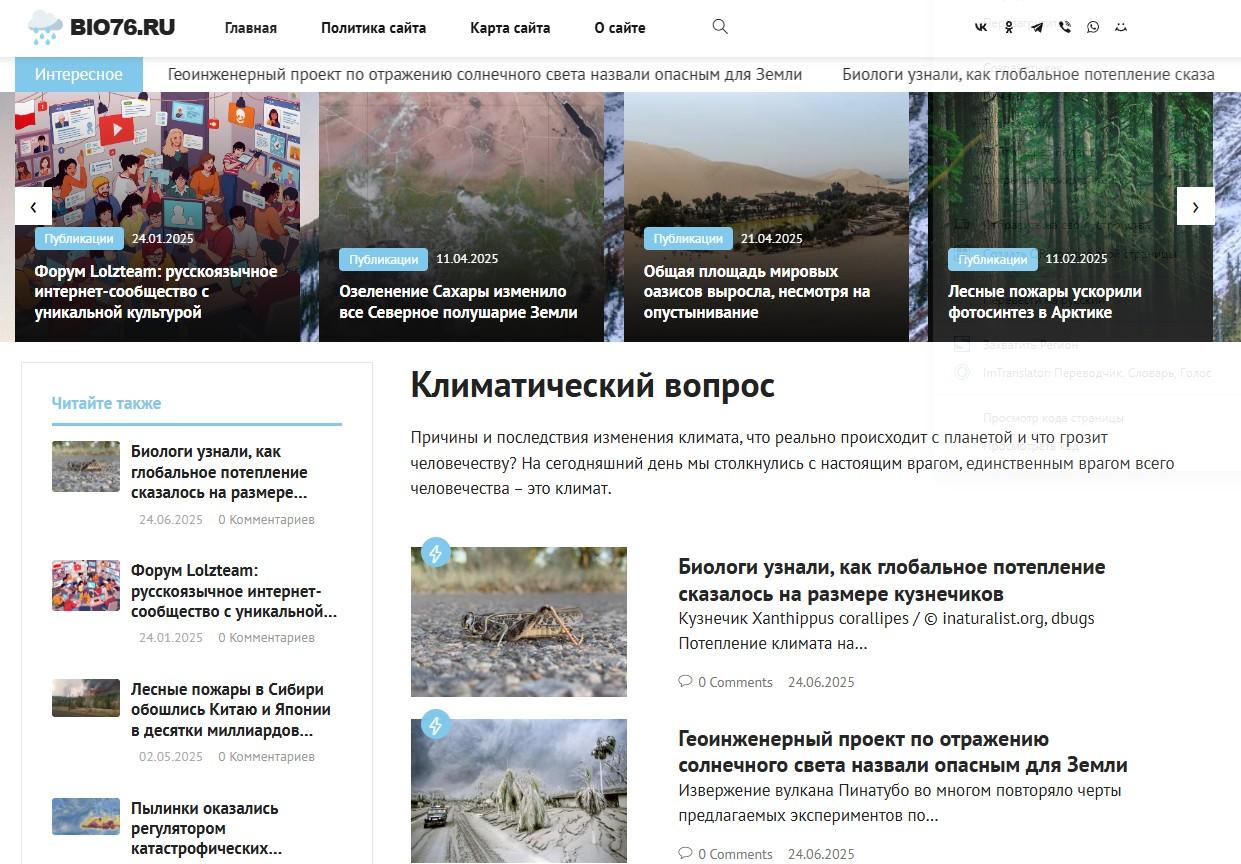Go to Главная menu item
Viewport: 1241px width, 864px height.
[x=251, y=28]
